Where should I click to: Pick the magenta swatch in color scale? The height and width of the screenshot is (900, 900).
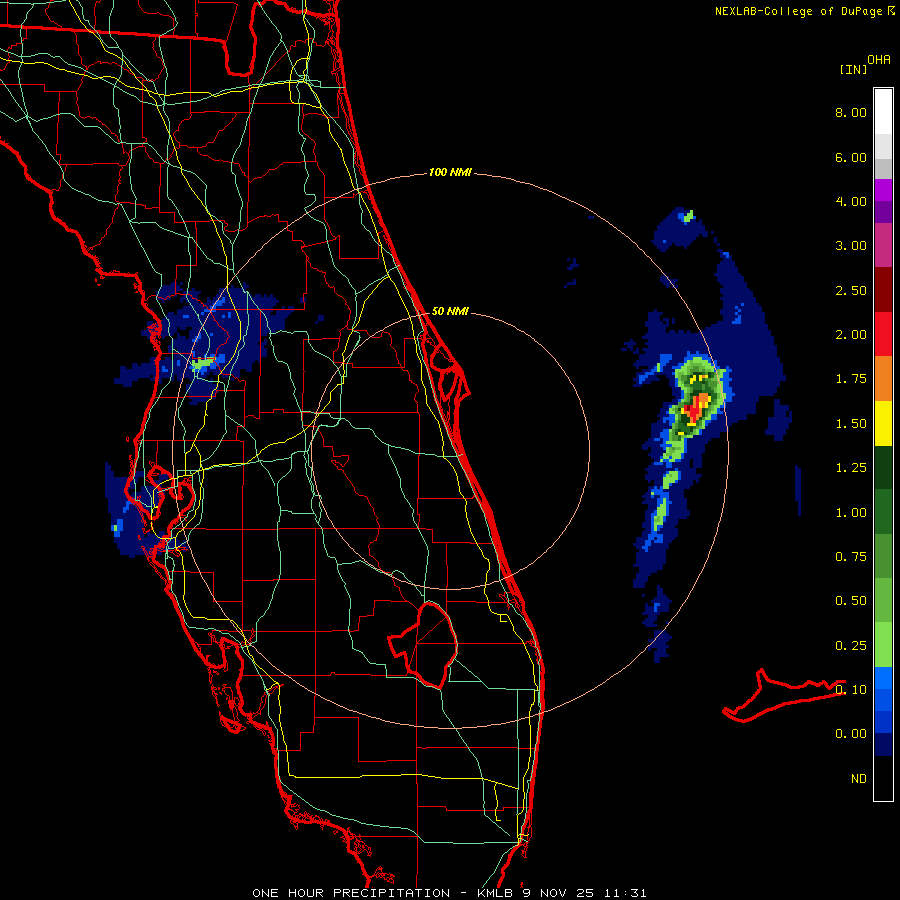coord(883,190)
